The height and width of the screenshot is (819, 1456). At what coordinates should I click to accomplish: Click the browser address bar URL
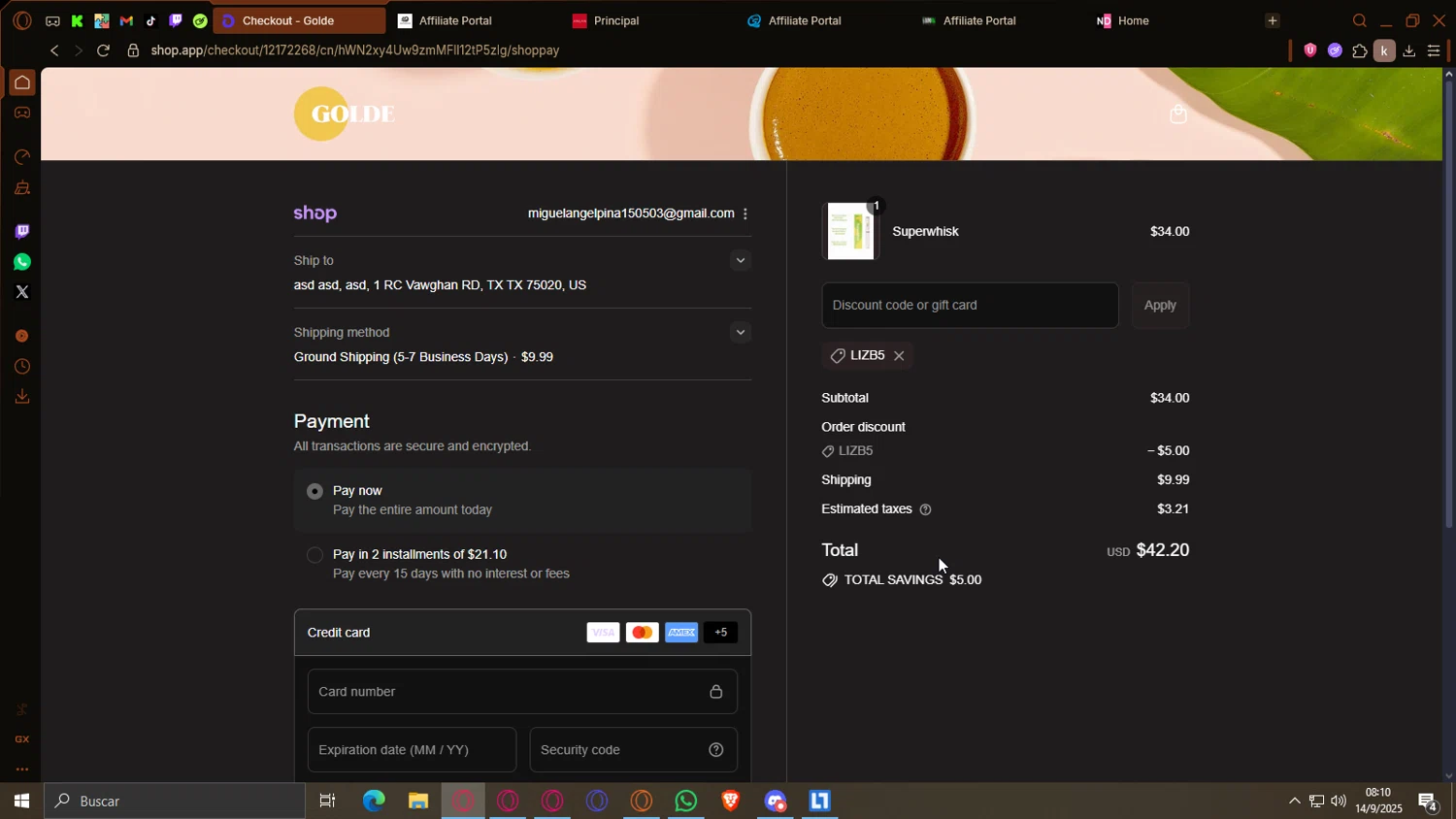(x=355, y=50)
